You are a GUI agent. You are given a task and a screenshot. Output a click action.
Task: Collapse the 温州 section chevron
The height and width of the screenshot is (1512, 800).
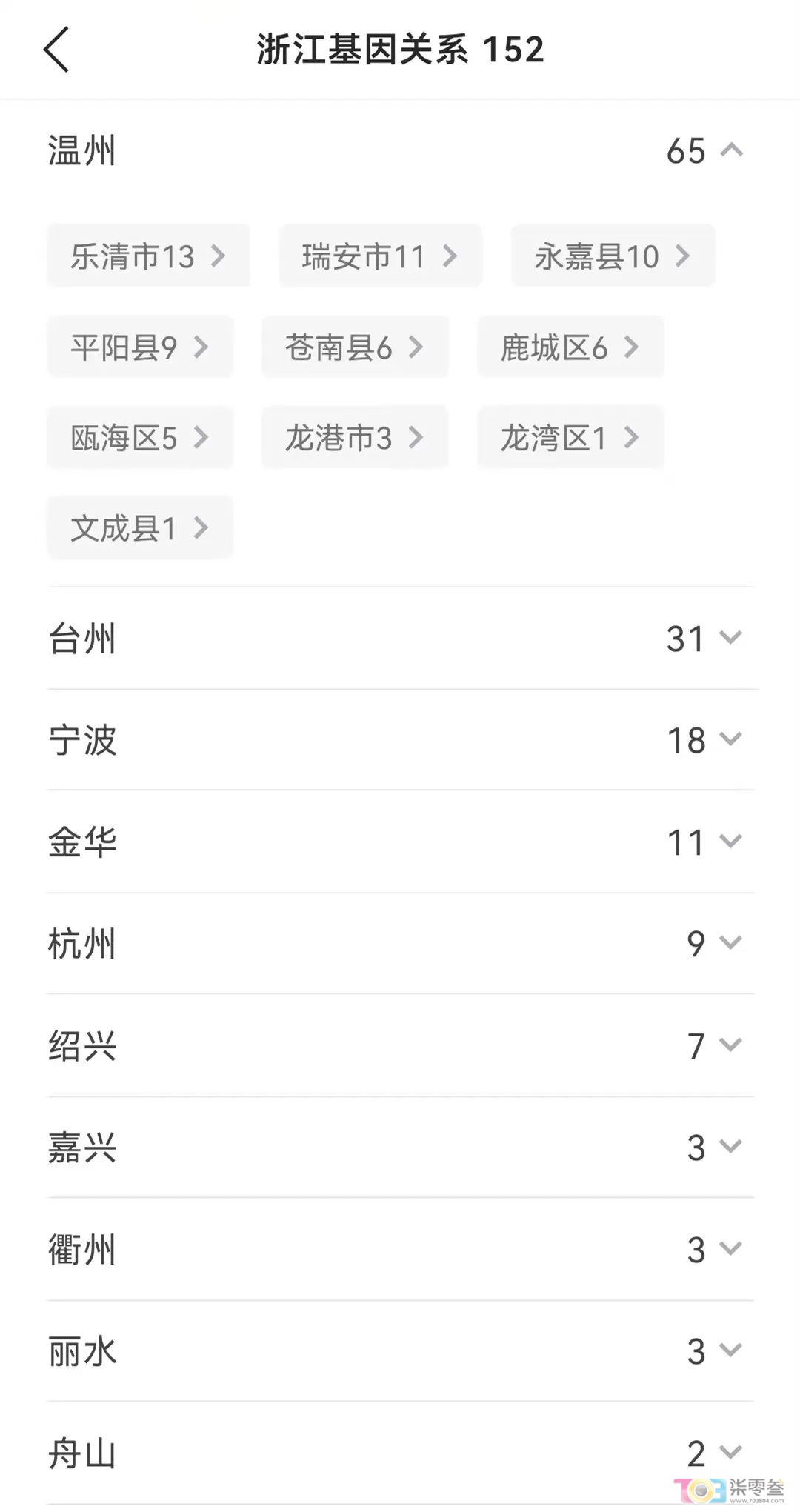731,150
